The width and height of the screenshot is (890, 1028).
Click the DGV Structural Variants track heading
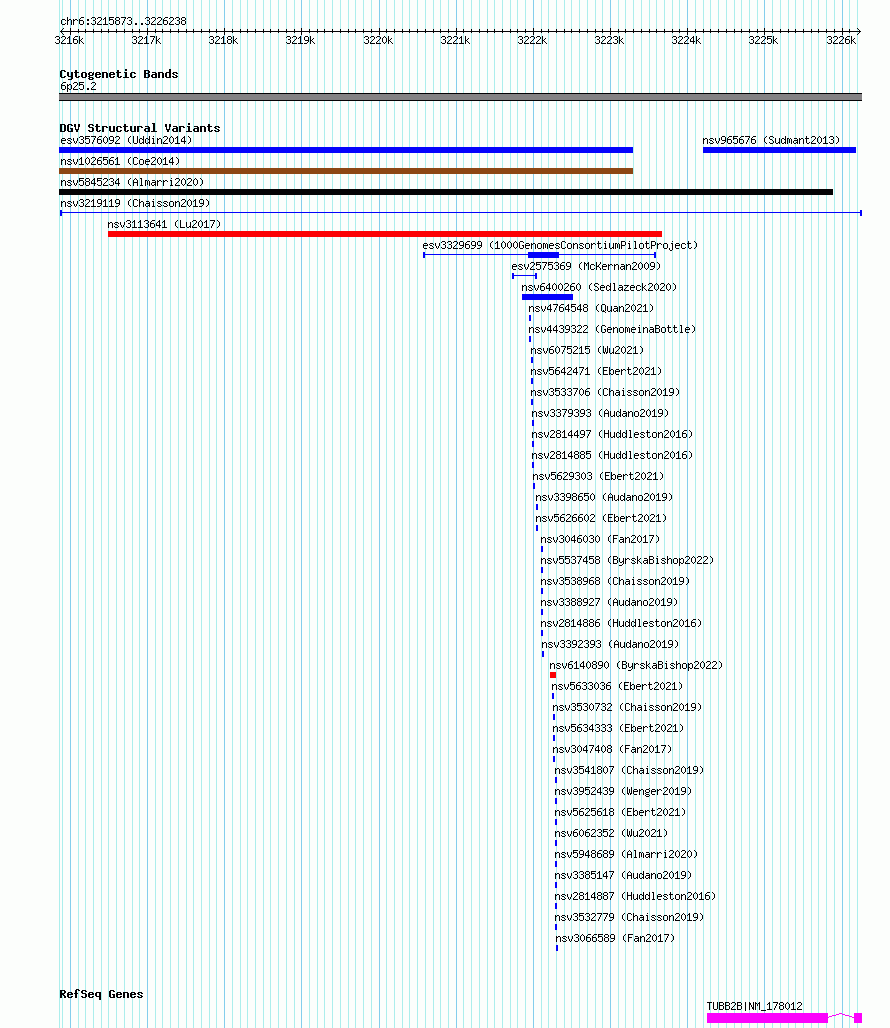[x=140, y=128]
